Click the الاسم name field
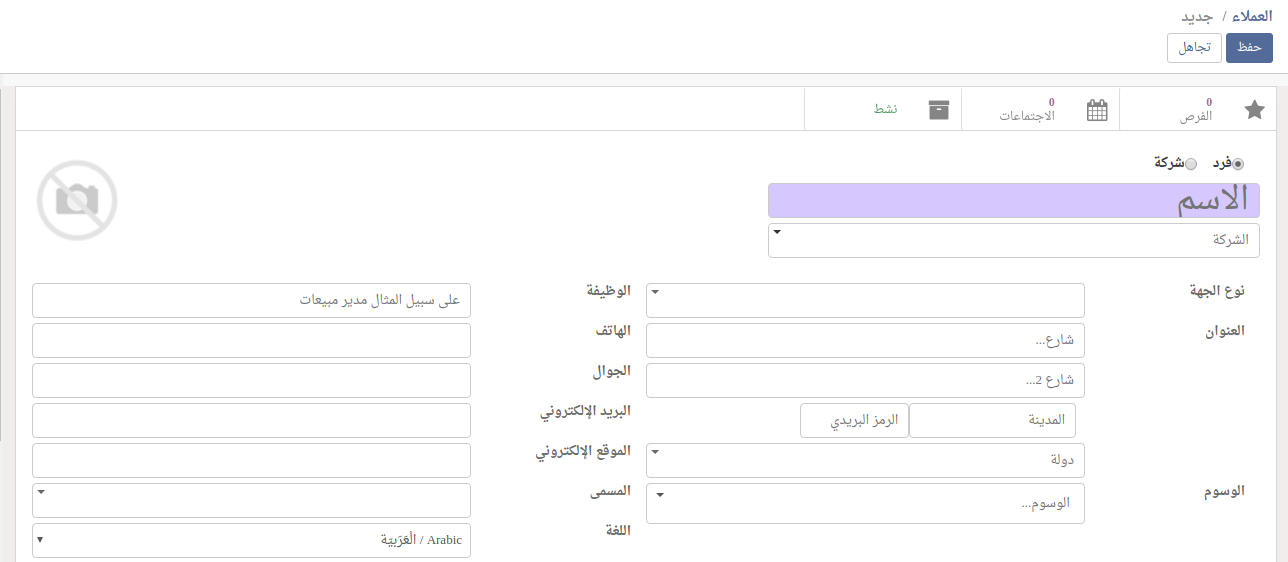The width and height of the screenshot is (1288, 562). 1013,200
